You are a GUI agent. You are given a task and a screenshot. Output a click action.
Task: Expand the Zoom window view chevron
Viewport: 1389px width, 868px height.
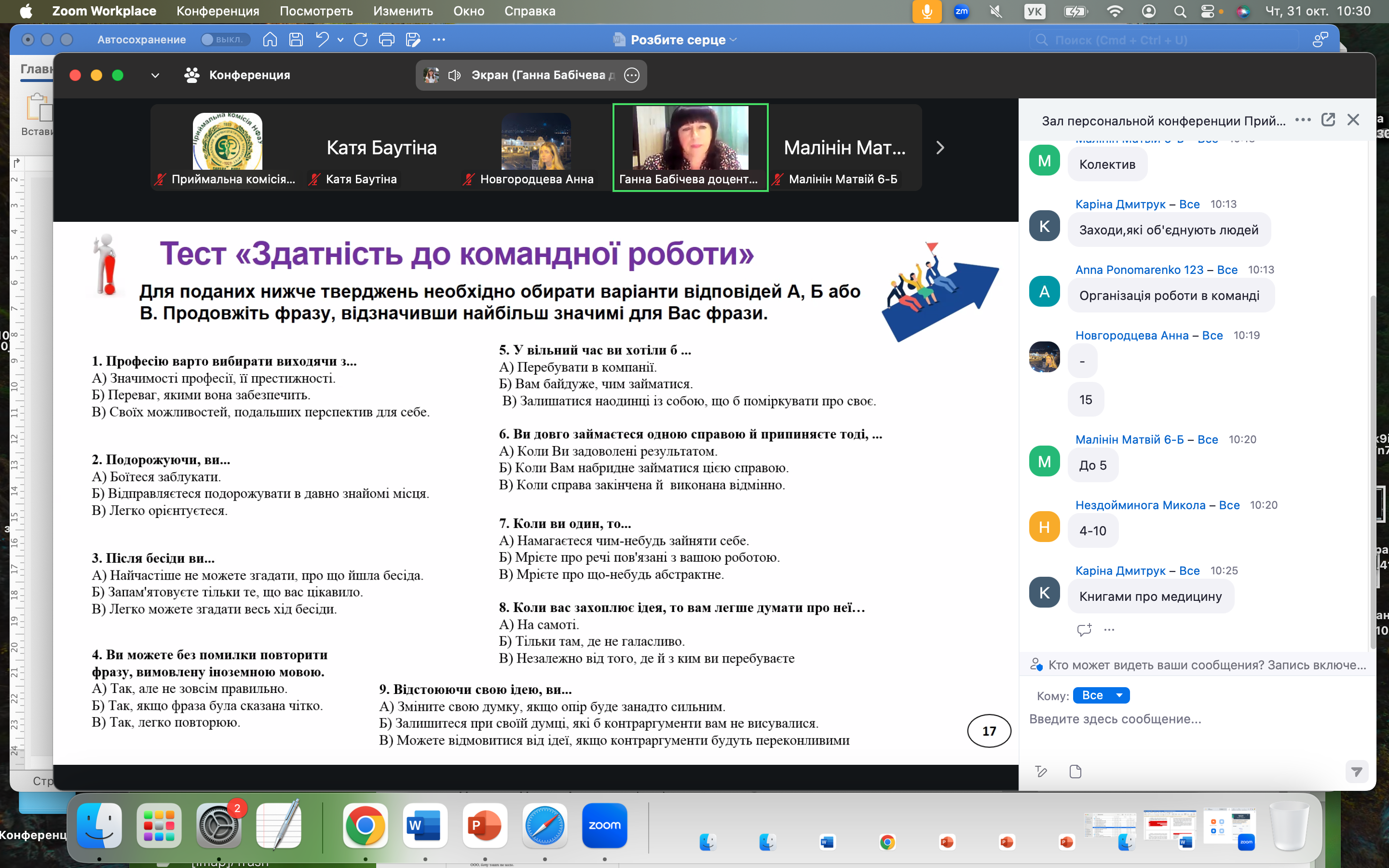[x=155, y=75]
